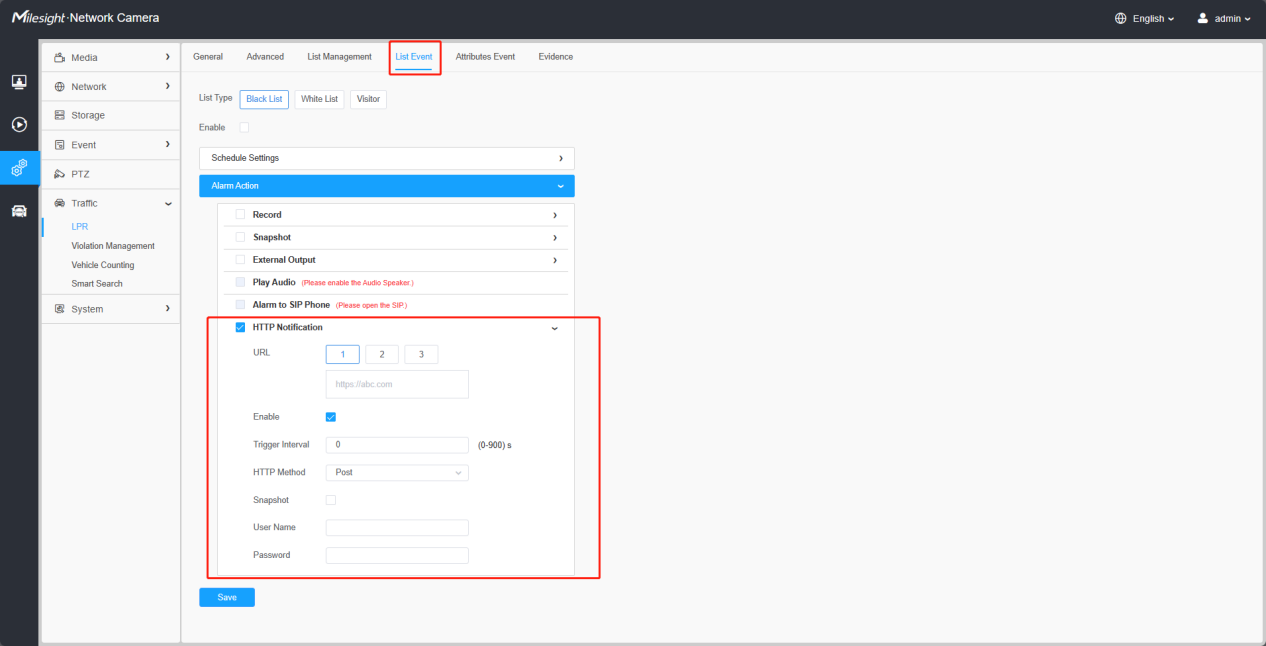The width and height of the screenshot is (1266, 646).
Task: Click the admin user icon
Action: 1203,18
